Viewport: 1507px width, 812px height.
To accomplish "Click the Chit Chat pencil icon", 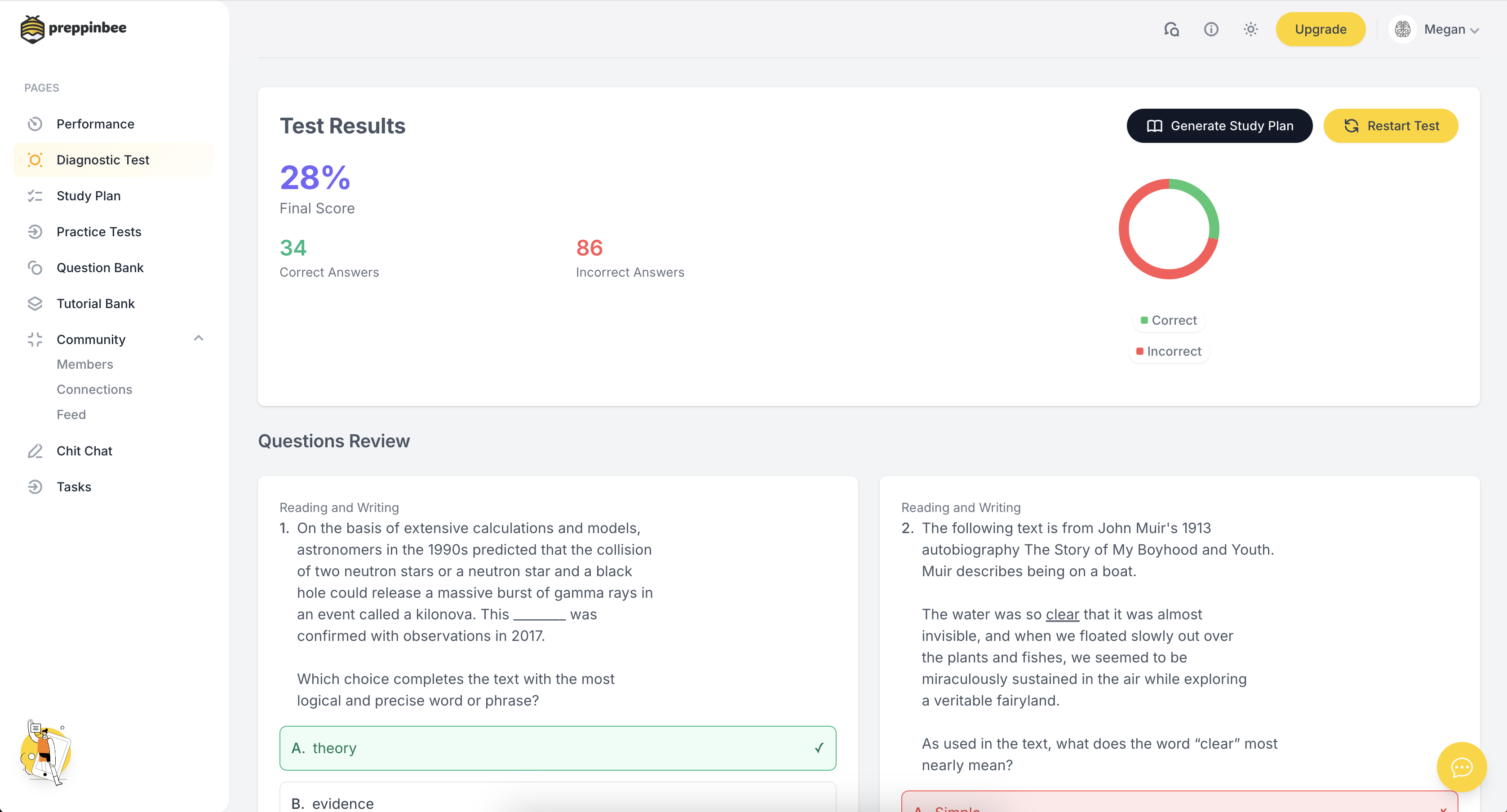I will [35, 451].
